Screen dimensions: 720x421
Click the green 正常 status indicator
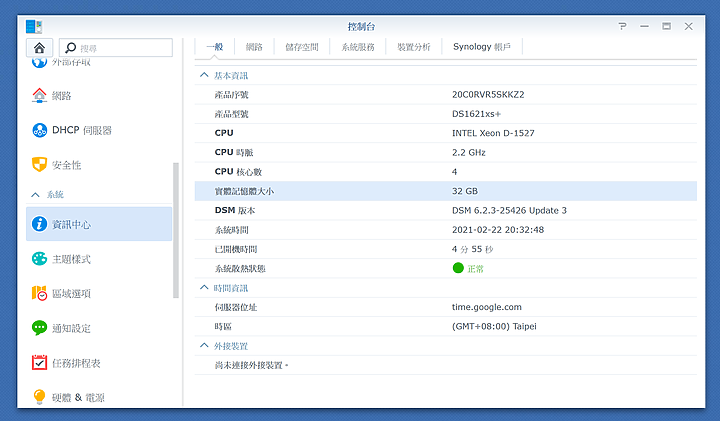point(458,268)
